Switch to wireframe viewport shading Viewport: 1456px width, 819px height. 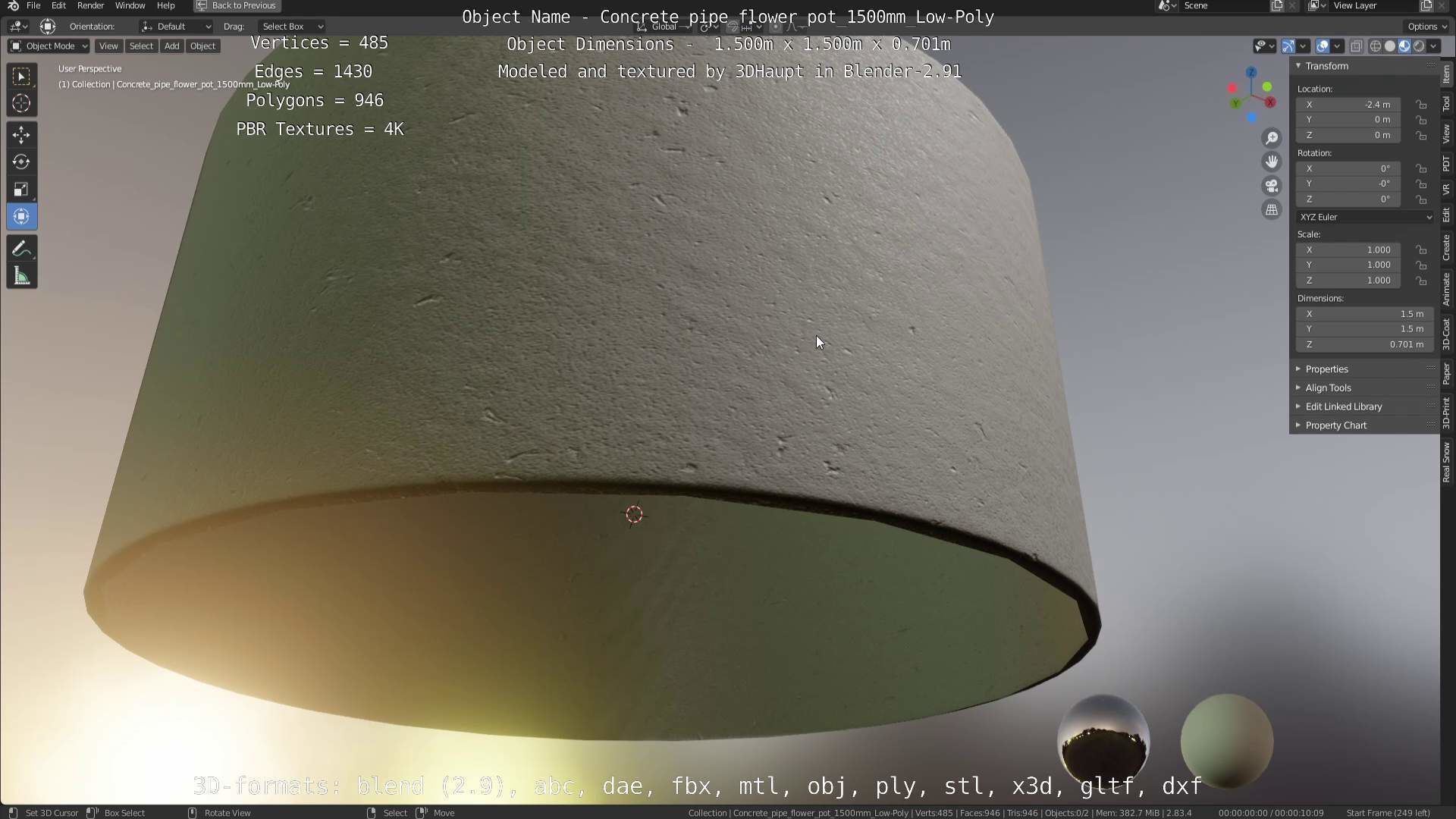pos(1375,46)
